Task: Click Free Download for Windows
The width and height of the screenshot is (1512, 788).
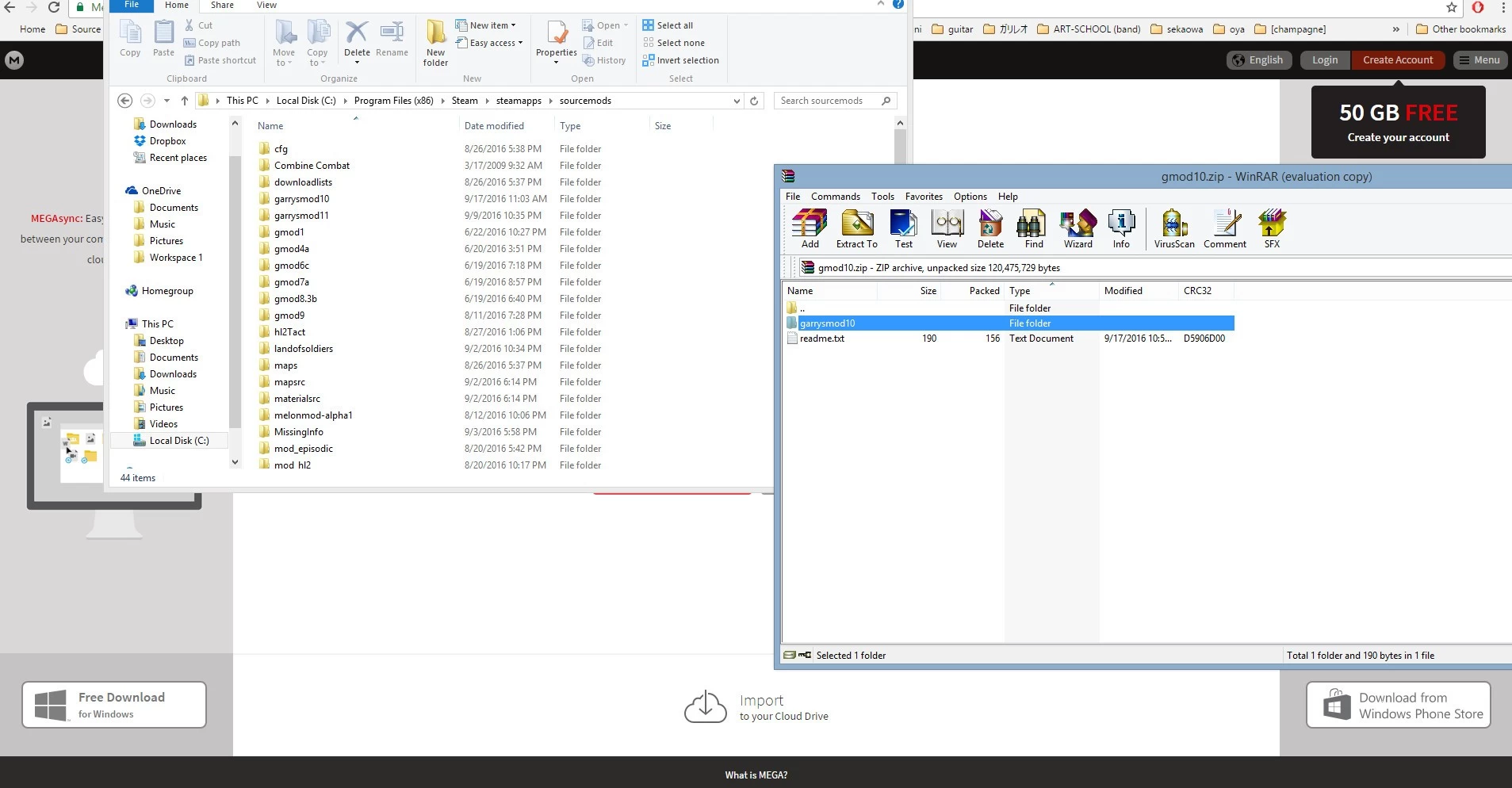Action: coord(114,705)
